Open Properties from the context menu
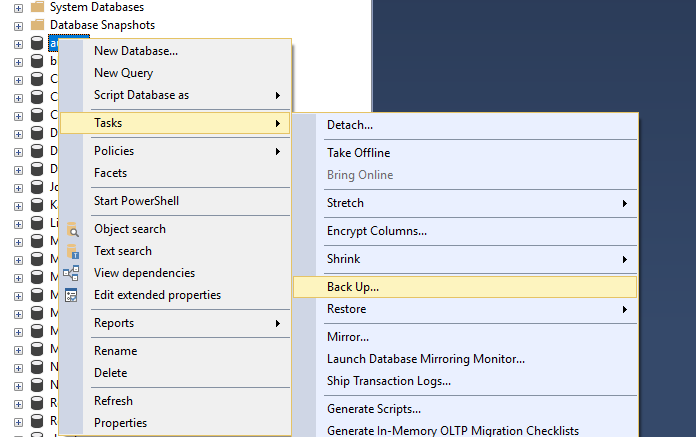Screen dimensions: 696x437 [x=120, y=423]
